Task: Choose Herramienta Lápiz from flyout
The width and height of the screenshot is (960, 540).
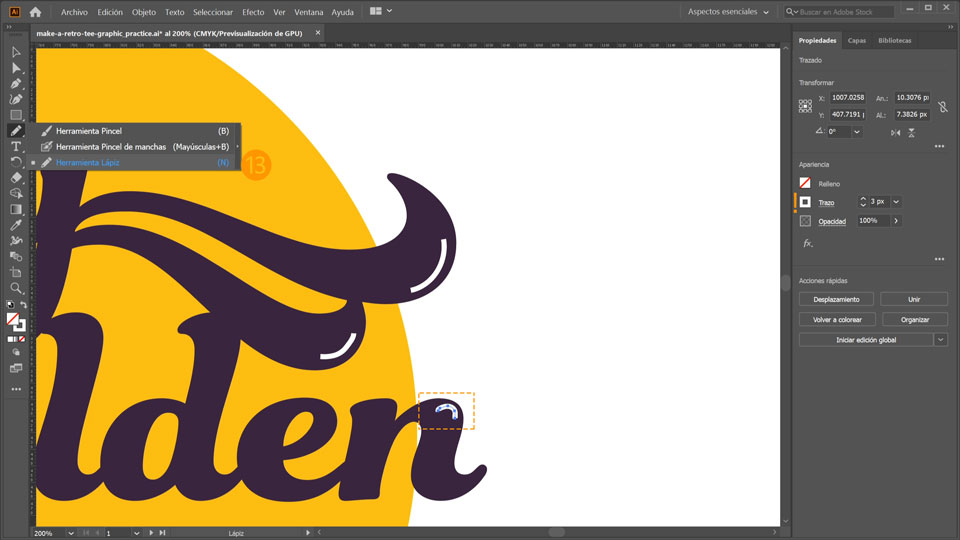Action: (133, 163)
